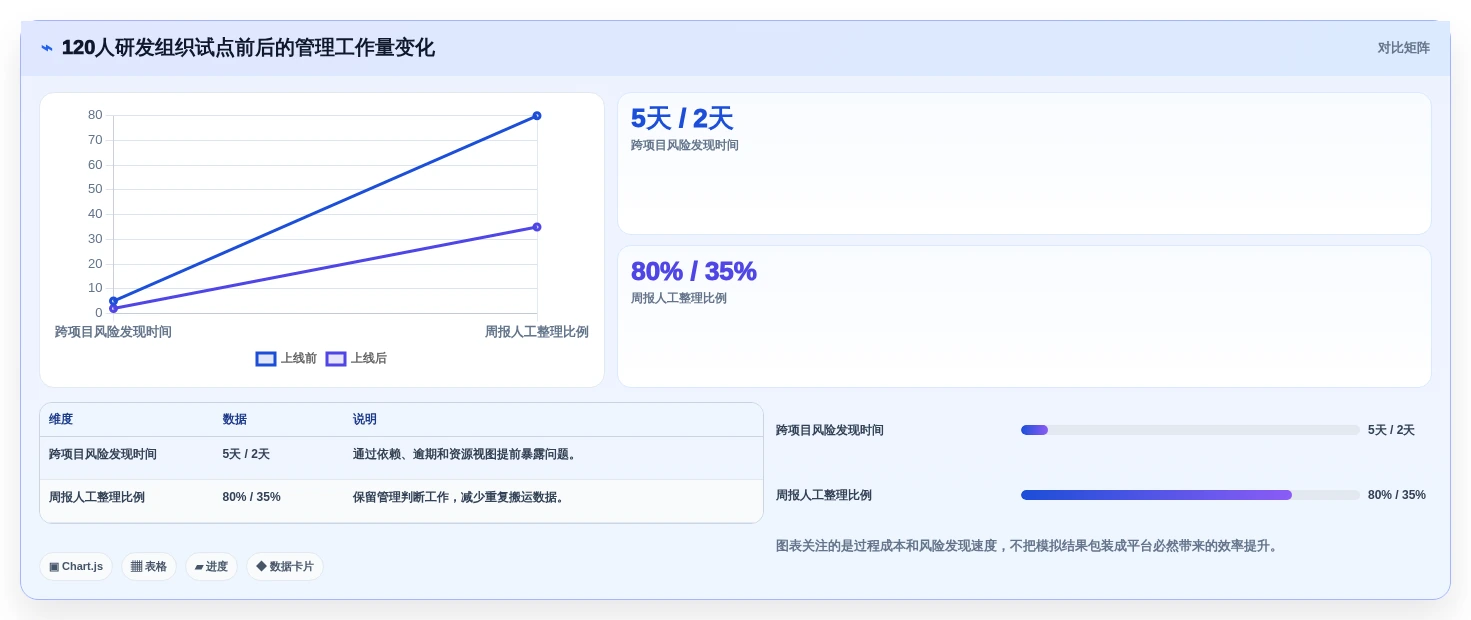
Task: Toggle the 上线前 legend swatch
Action: [x=266, y=359]
